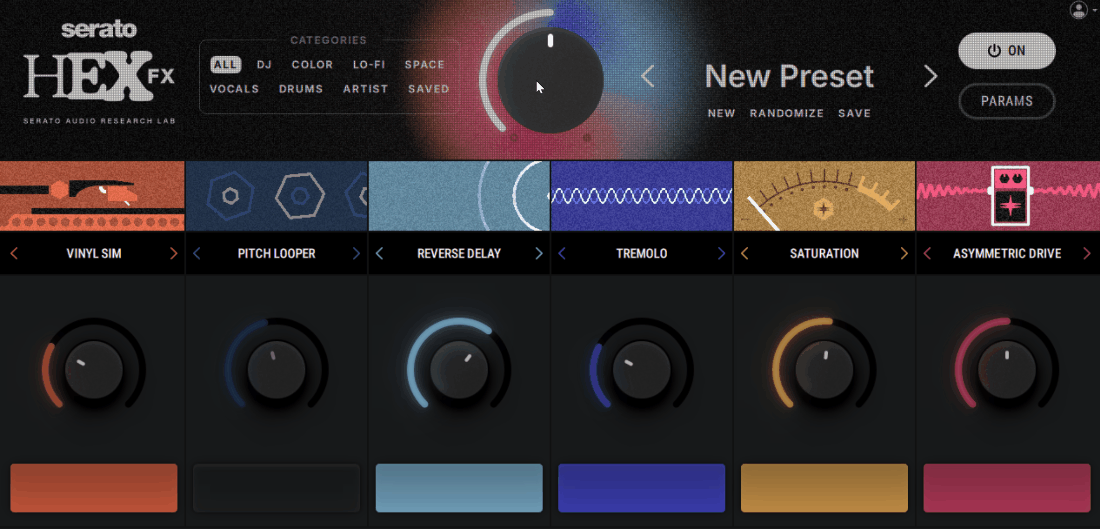Select the ARTIST category
The image size is (1100, 529).
tap(365, 89)
